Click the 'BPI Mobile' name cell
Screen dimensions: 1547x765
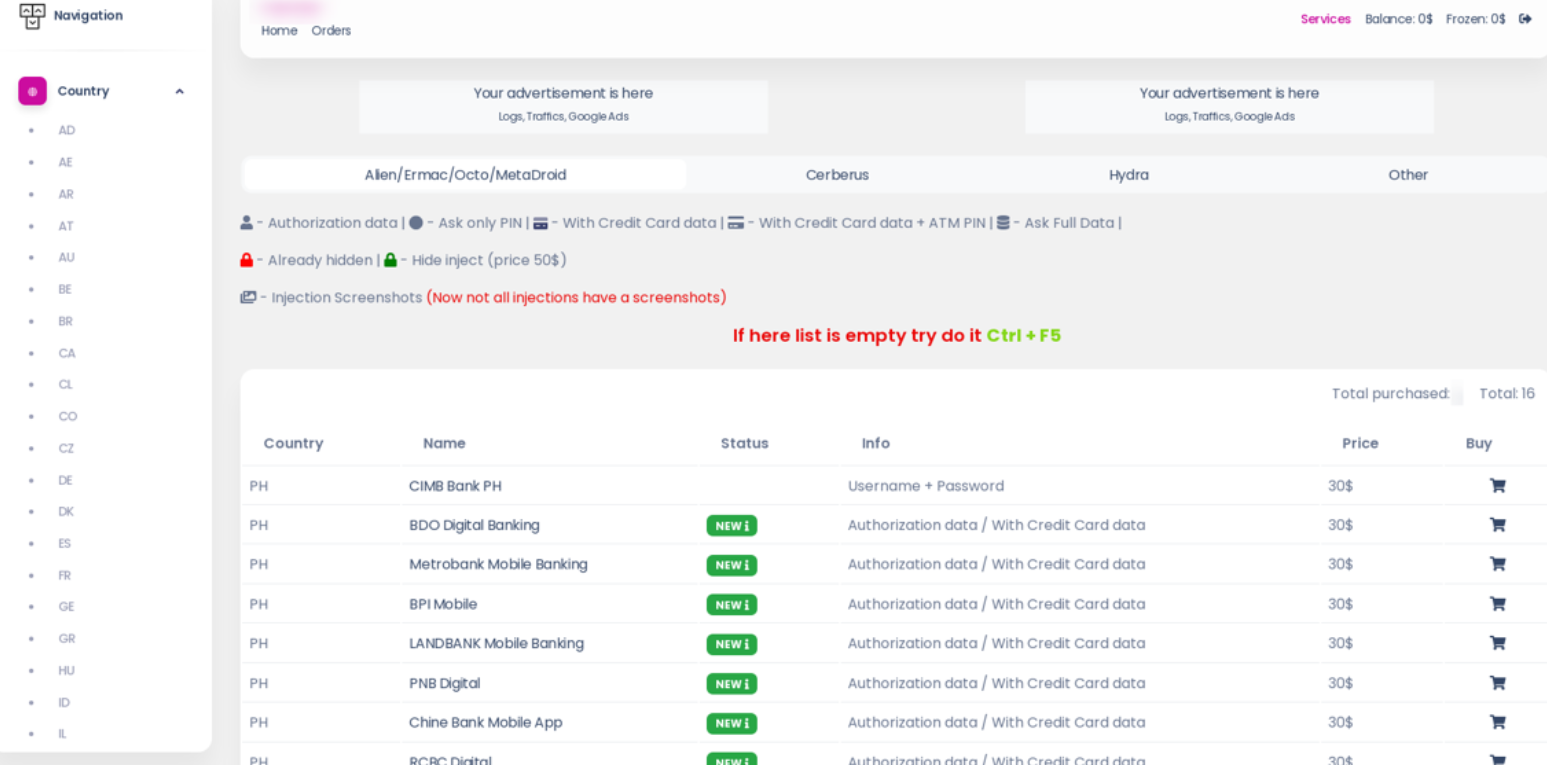tap(443, 605)
